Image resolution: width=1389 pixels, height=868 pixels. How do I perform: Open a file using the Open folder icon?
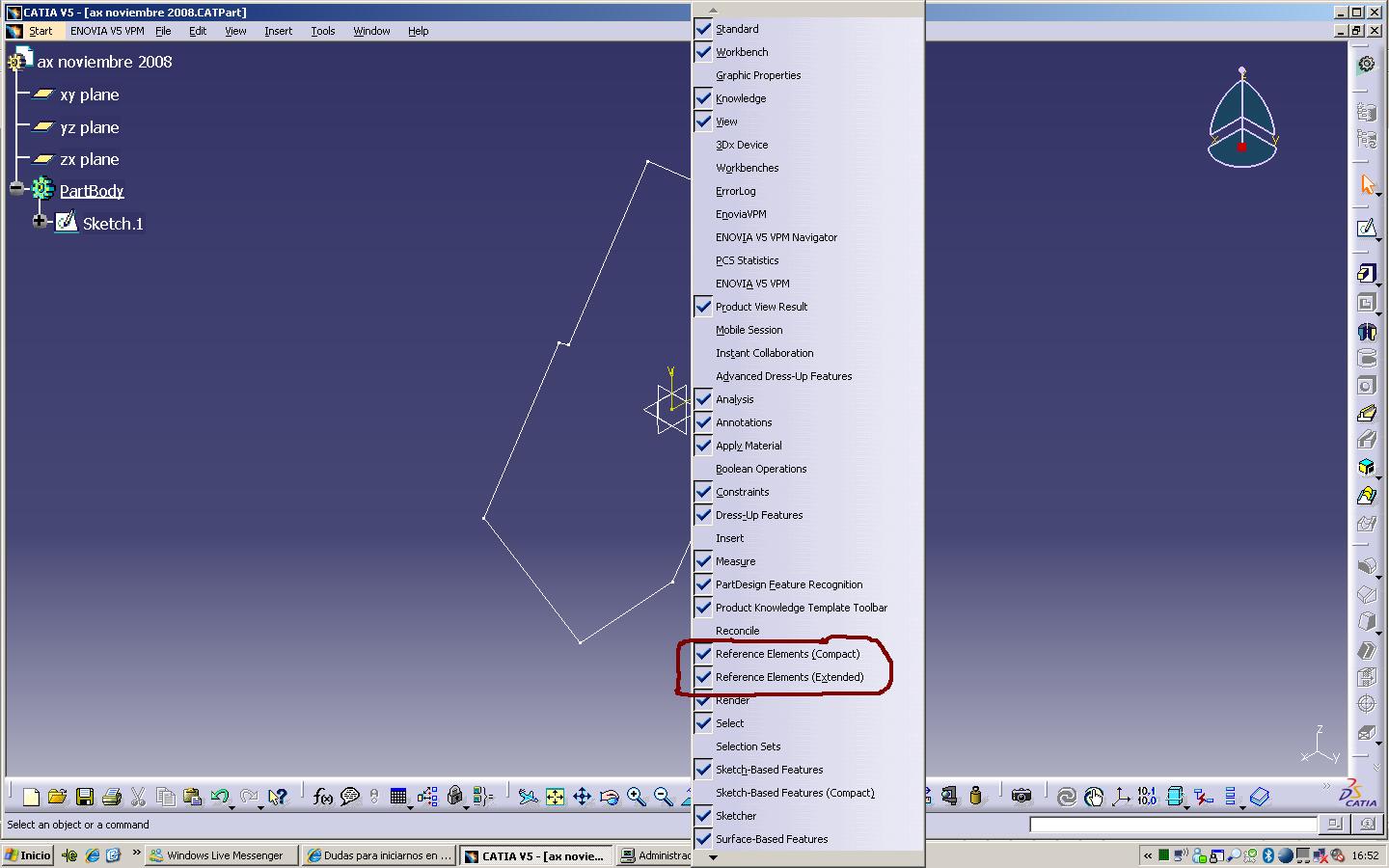click(x=57, y=797)
